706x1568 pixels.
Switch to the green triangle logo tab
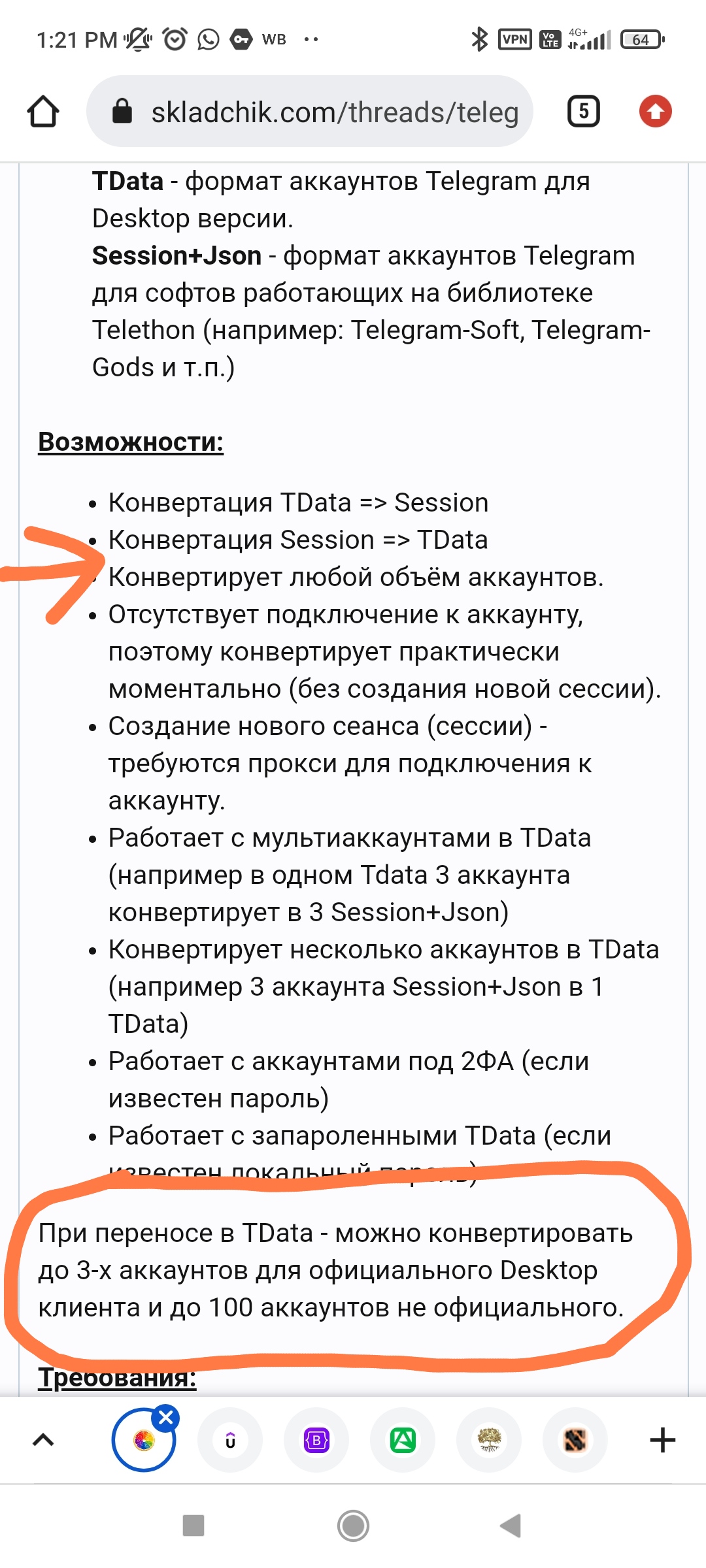(x=403, y=1440)
